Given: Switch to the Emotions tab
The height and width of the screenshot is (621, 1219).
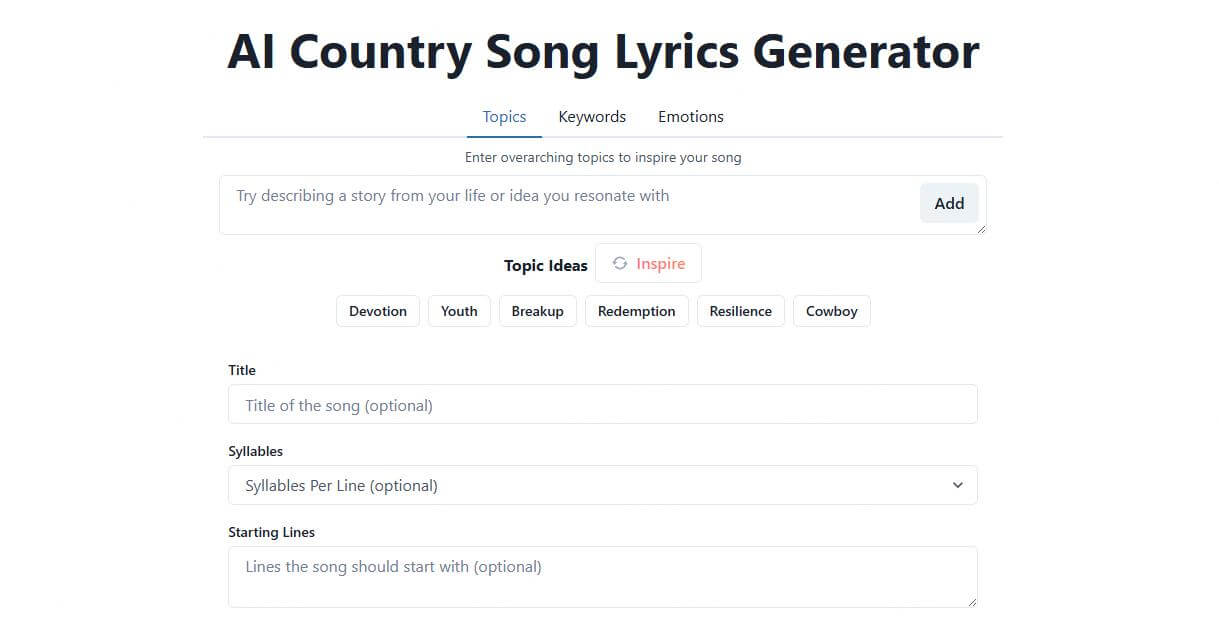Looking at the screenshot, I should [x=690, y=116].
